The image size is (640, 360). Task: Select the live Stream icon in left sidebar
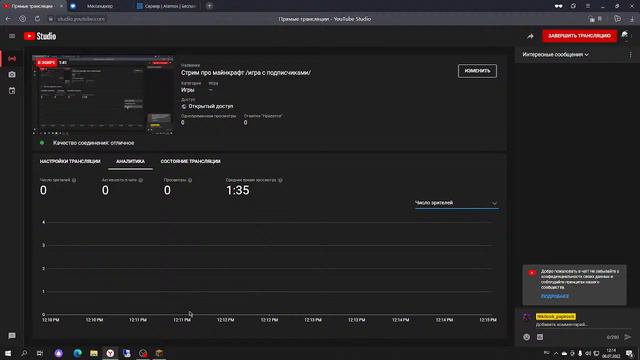coord(12,59)
